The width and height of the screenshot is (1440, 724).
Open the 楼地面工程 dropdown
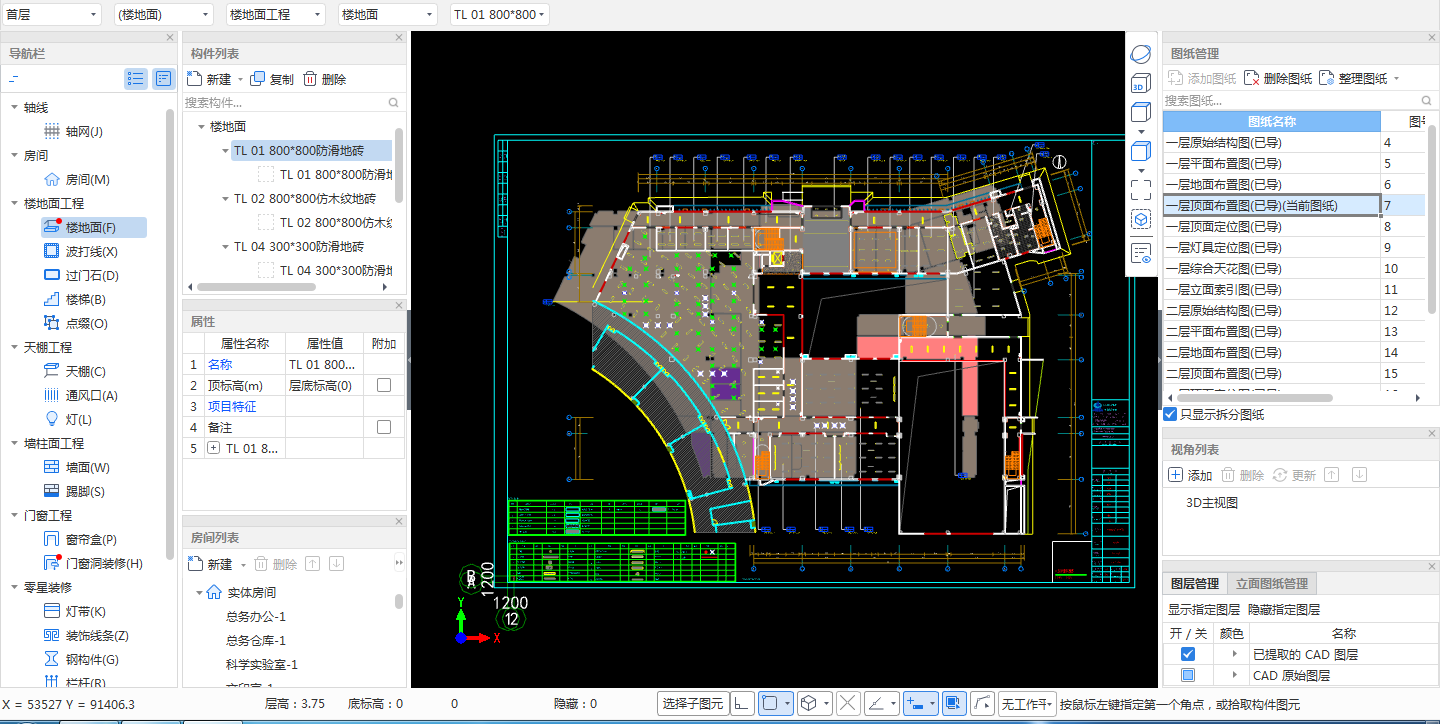pyautogui.click(x=276, y=14)
